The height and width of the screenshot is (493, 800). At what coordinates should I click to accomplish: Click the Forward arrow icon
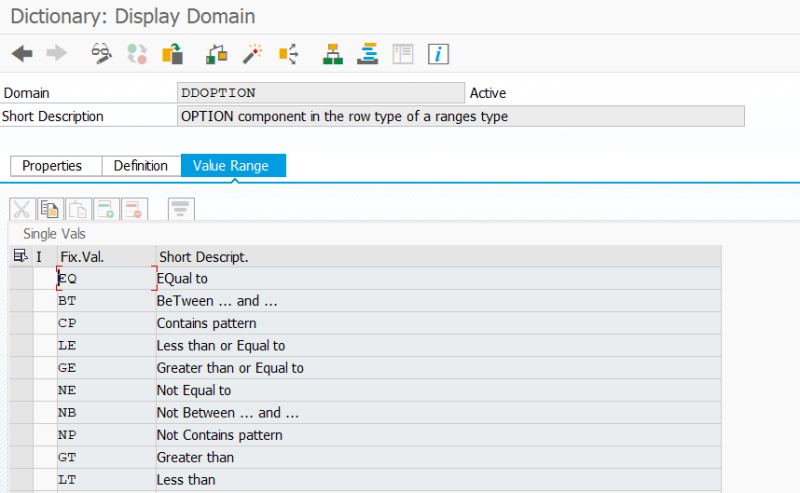[57, 53]
